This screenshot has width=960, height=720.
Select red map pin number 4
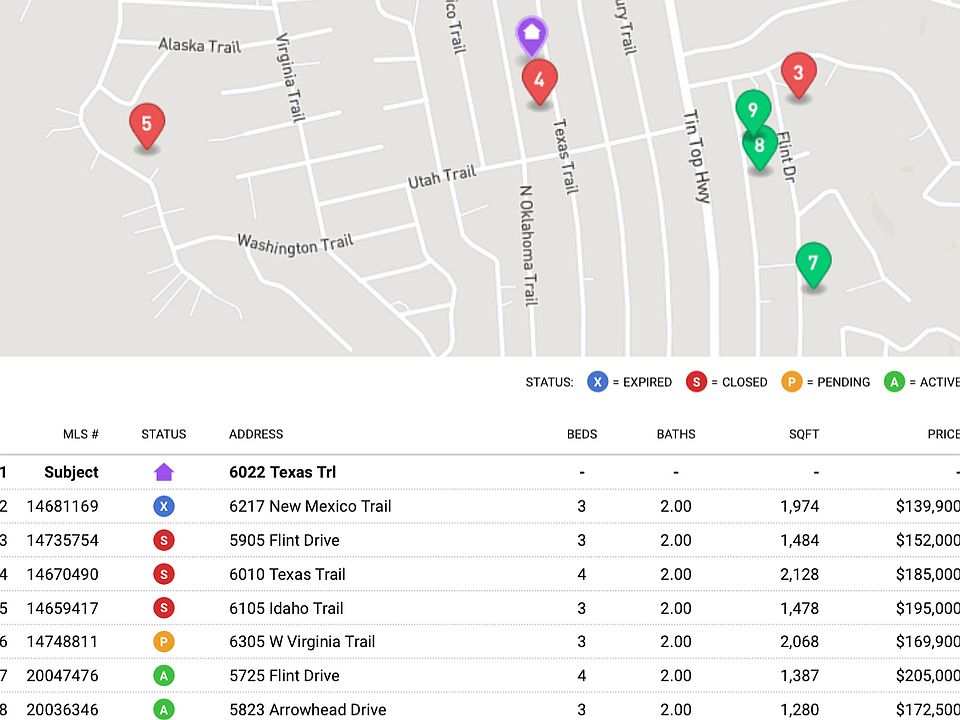pos(539,83)
